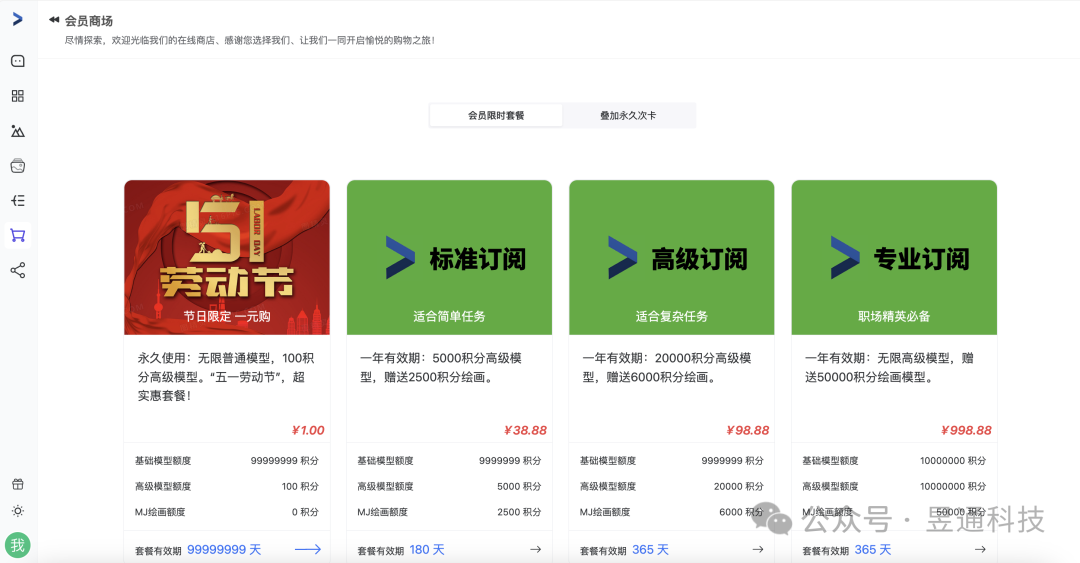The image size is (1080, 563).
Task: Click the arrow on the 180 天 standard package
Action: [535, 549]
